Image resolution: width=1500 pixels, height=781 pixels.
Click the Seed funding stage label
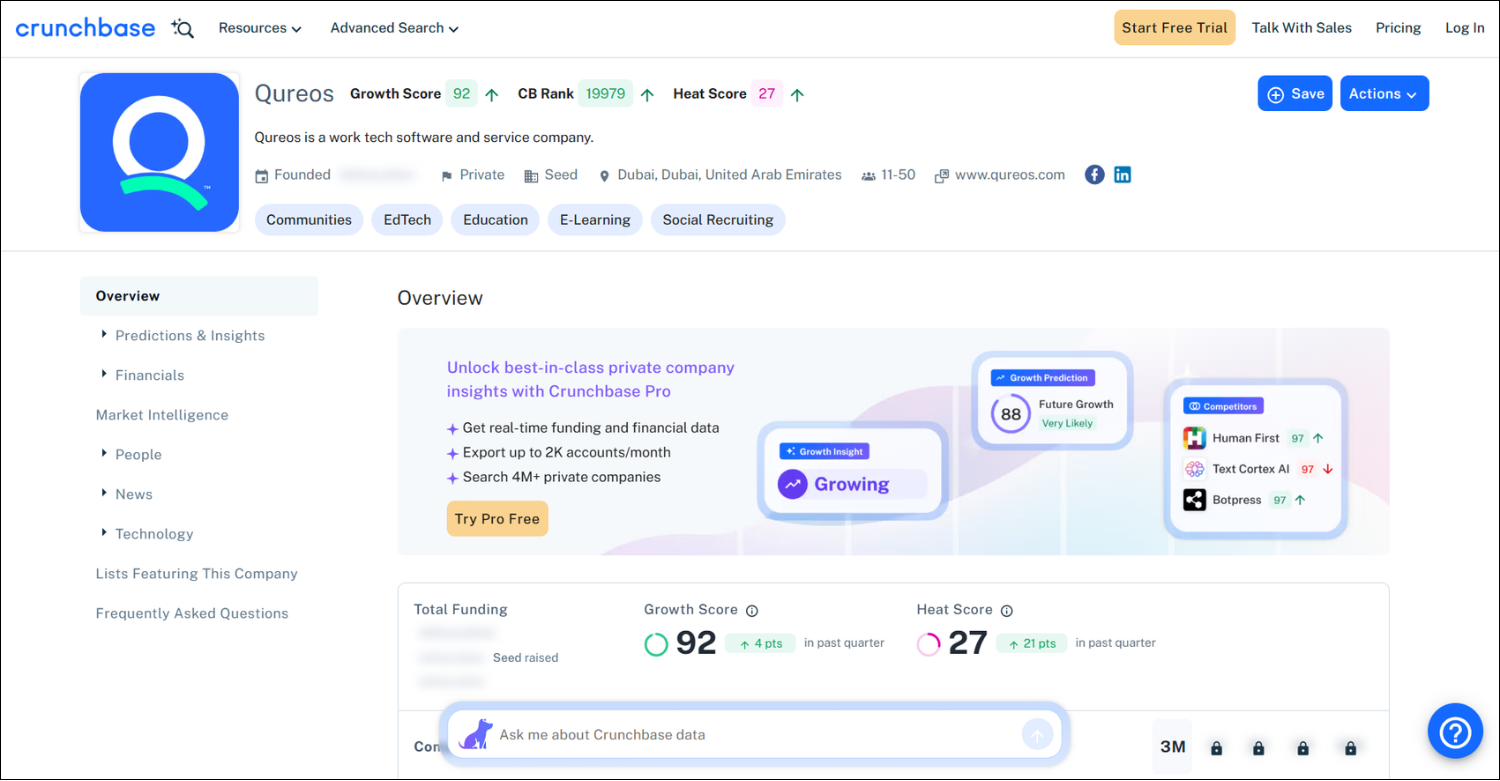coord(561,175)
